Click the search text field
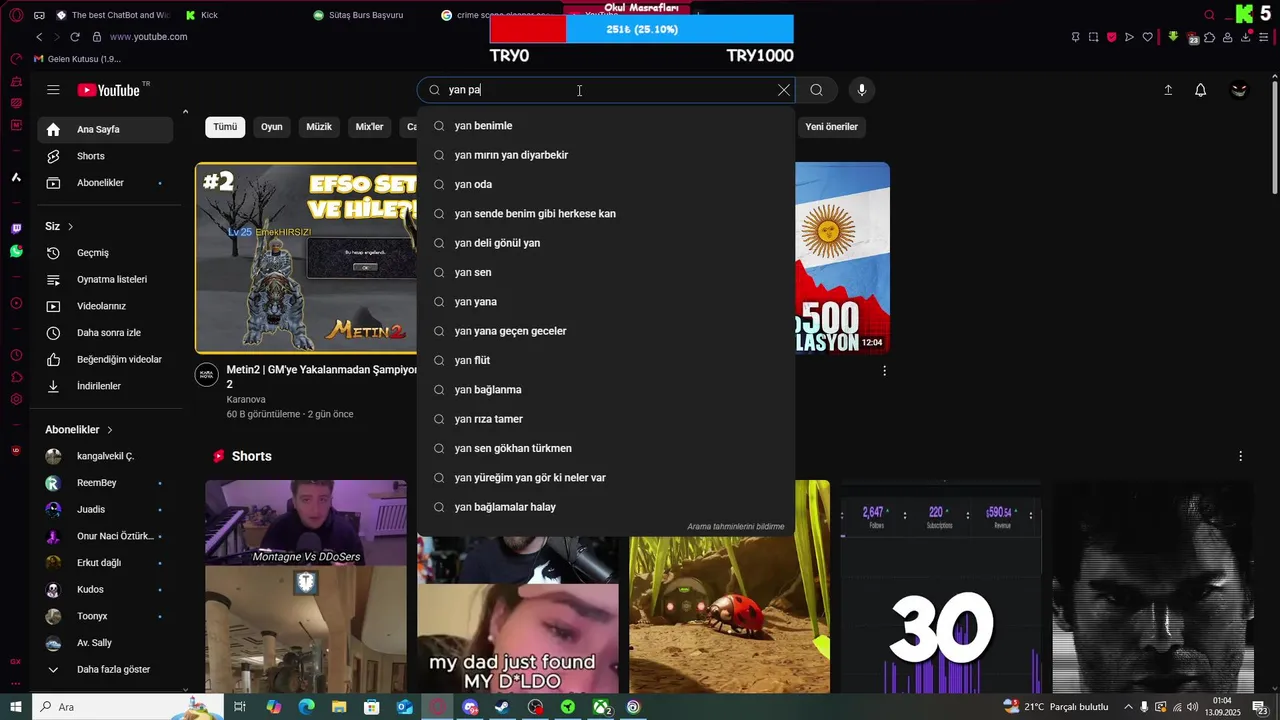The height and width of the screenshot is (720, 1280). [x=606, y=90]
